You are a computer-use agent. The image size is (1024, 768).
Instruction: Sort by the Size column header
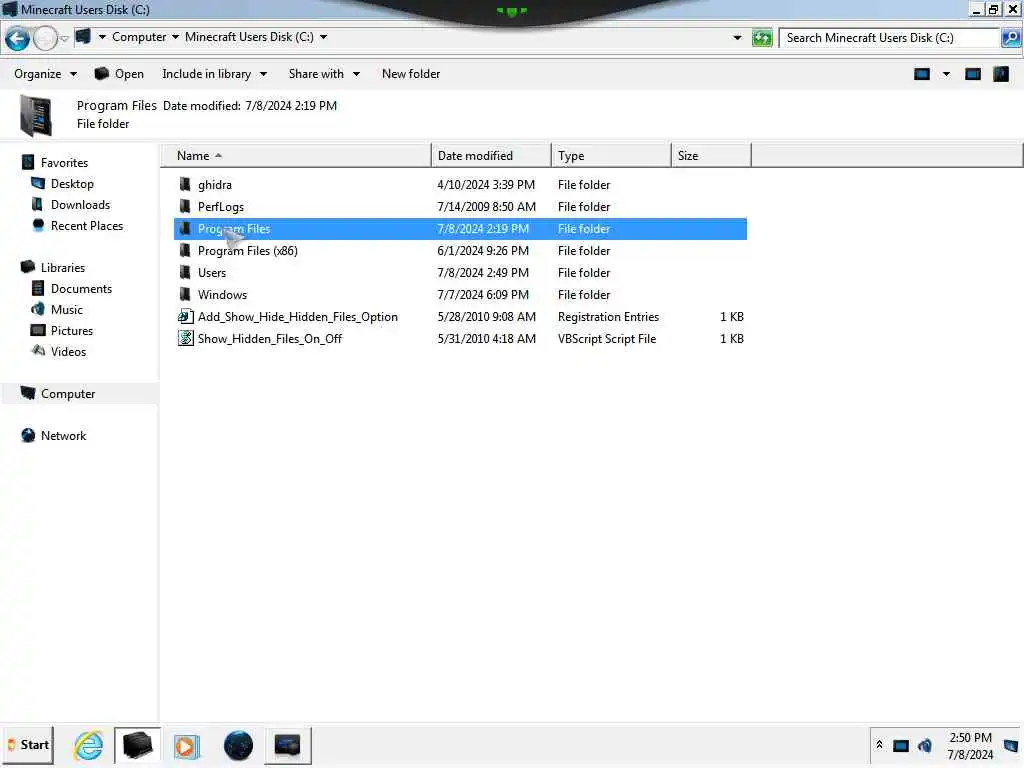[711, 155]
